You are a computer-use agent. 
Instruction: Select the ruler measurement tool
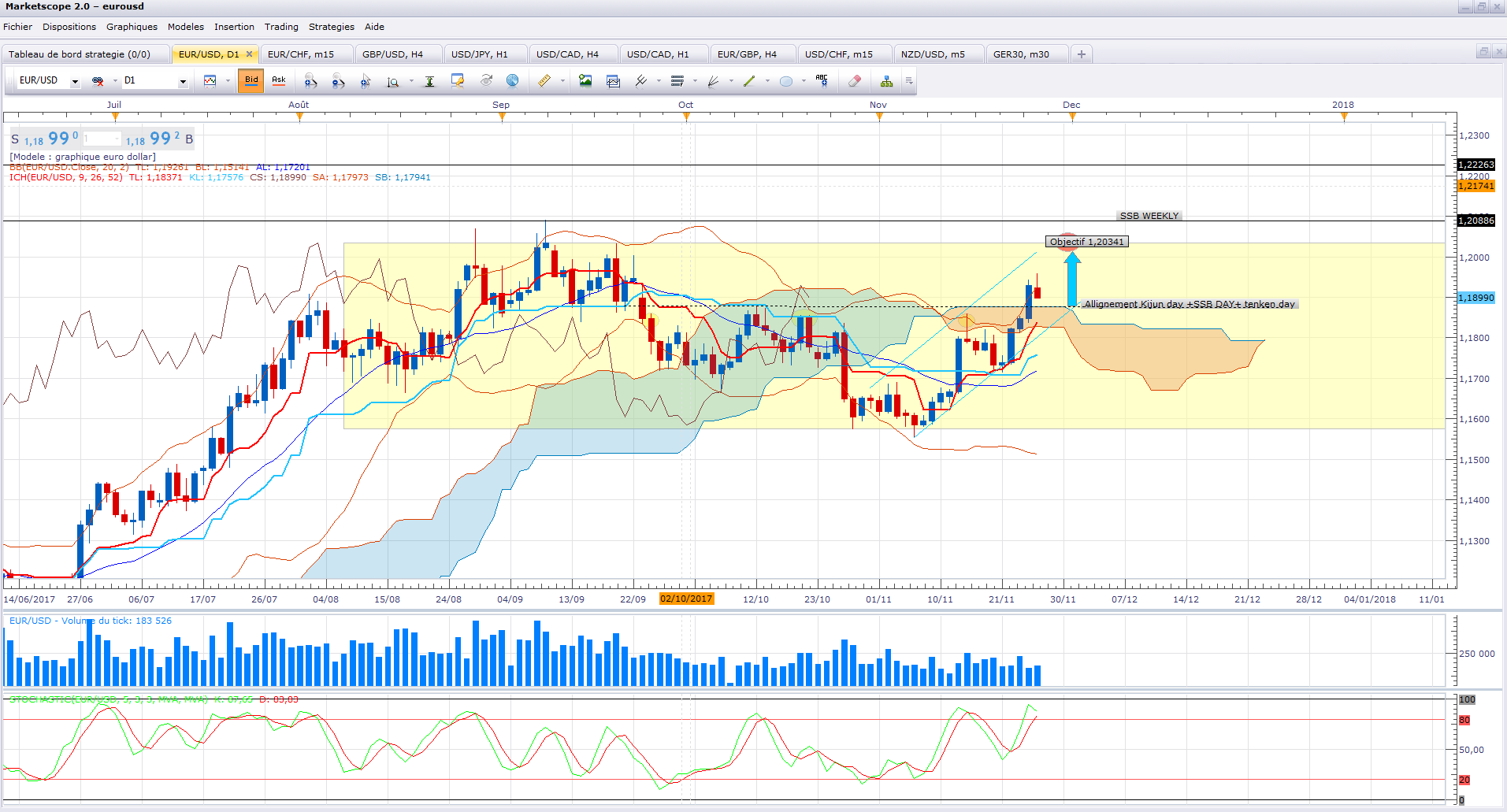pos(544,80)
